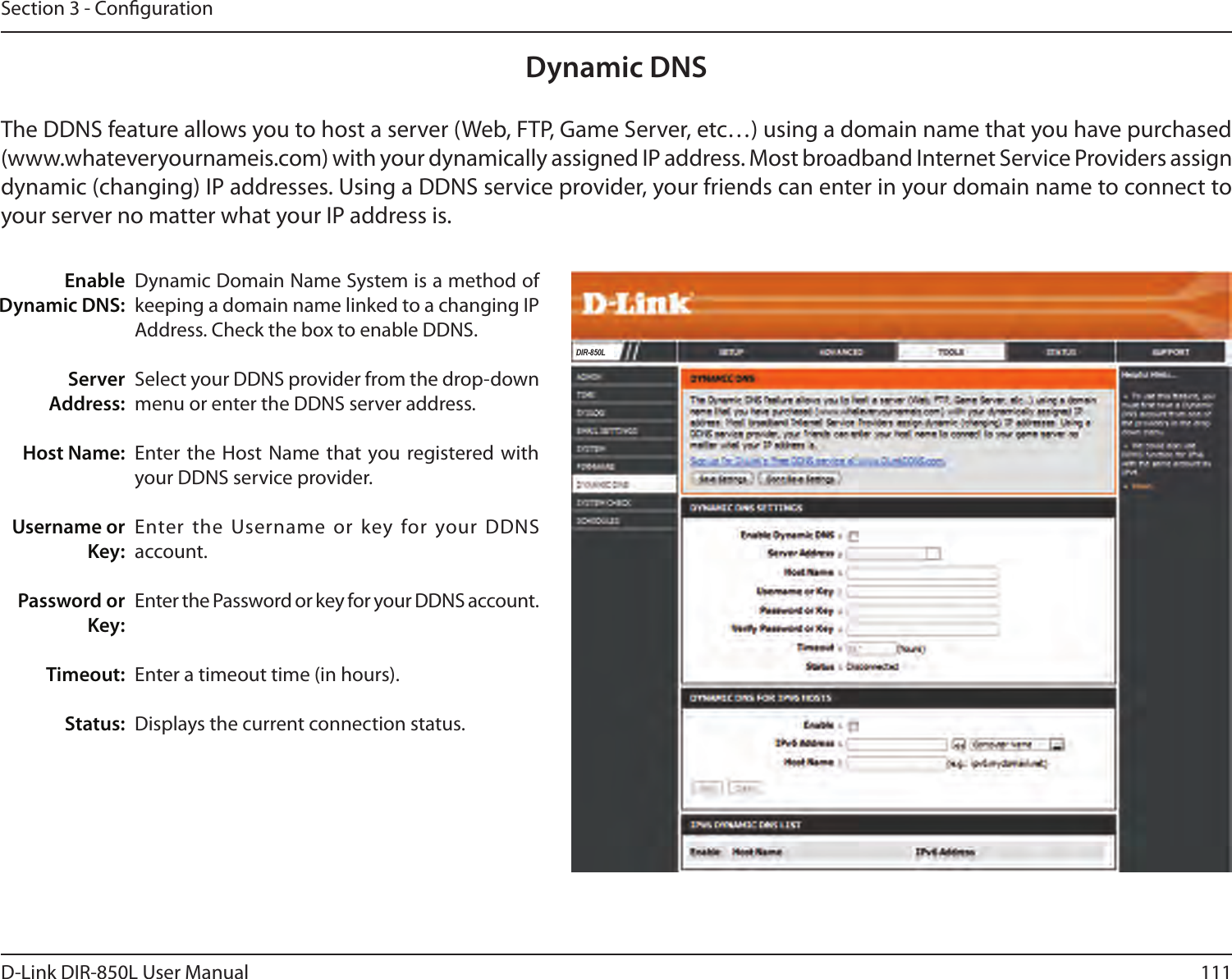Open the Computer Name dropdown
This screenshot has width=1232, height=979.
(x=1017, y=745)
